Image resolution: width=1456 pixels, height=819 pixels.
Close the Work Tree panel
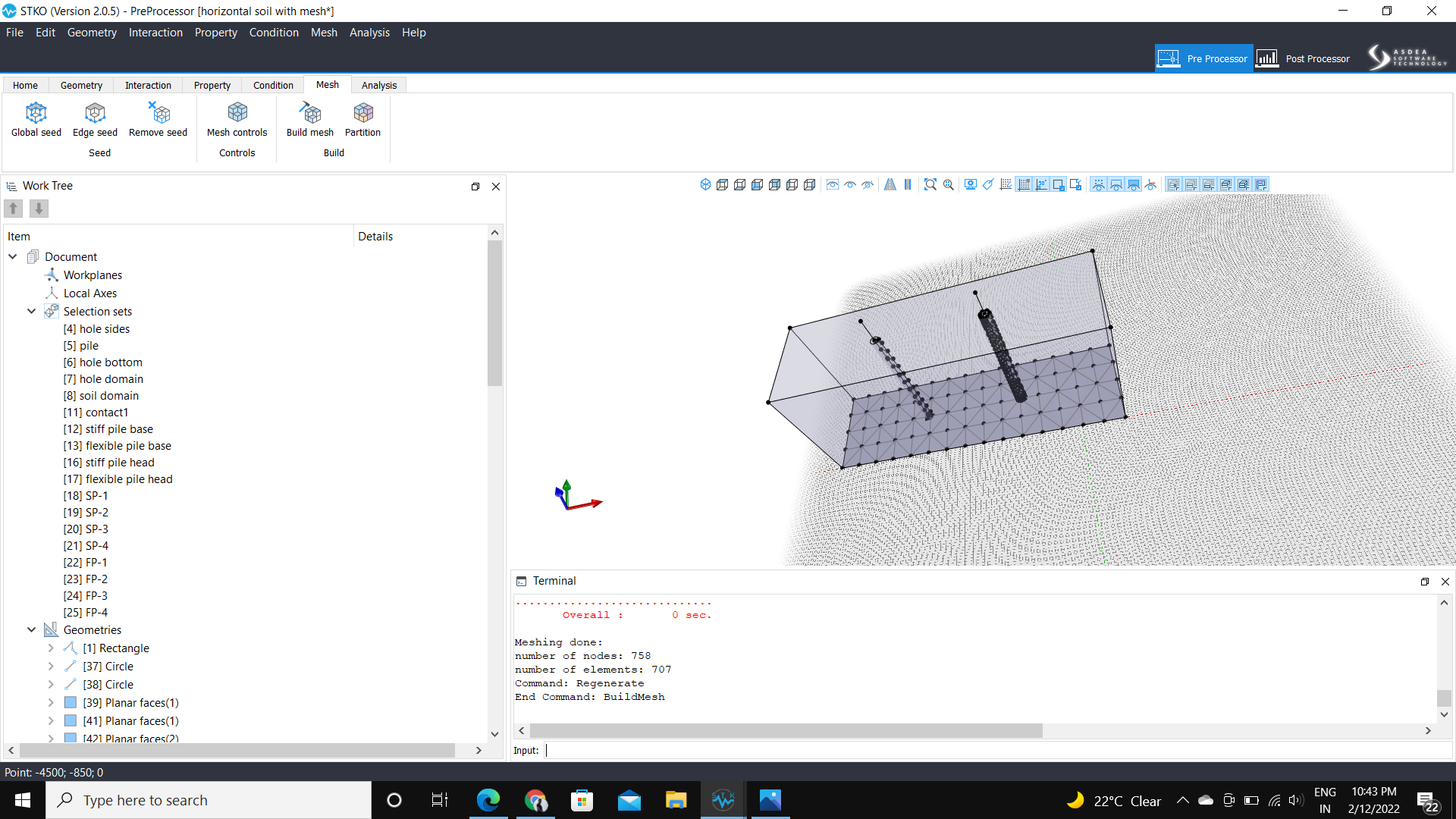pyautogui.click(x=496, y=187)
